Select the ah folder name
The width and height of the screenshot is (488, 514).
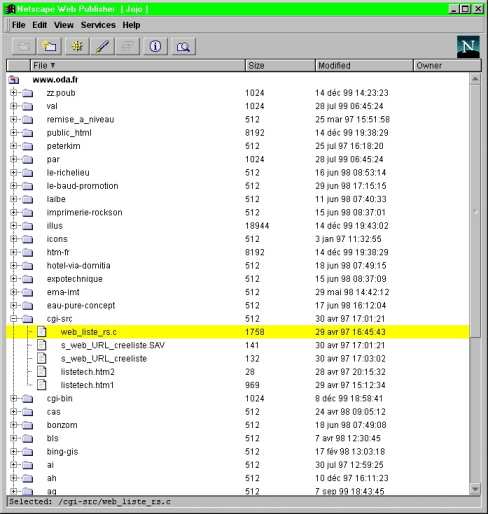coord(51,478)
